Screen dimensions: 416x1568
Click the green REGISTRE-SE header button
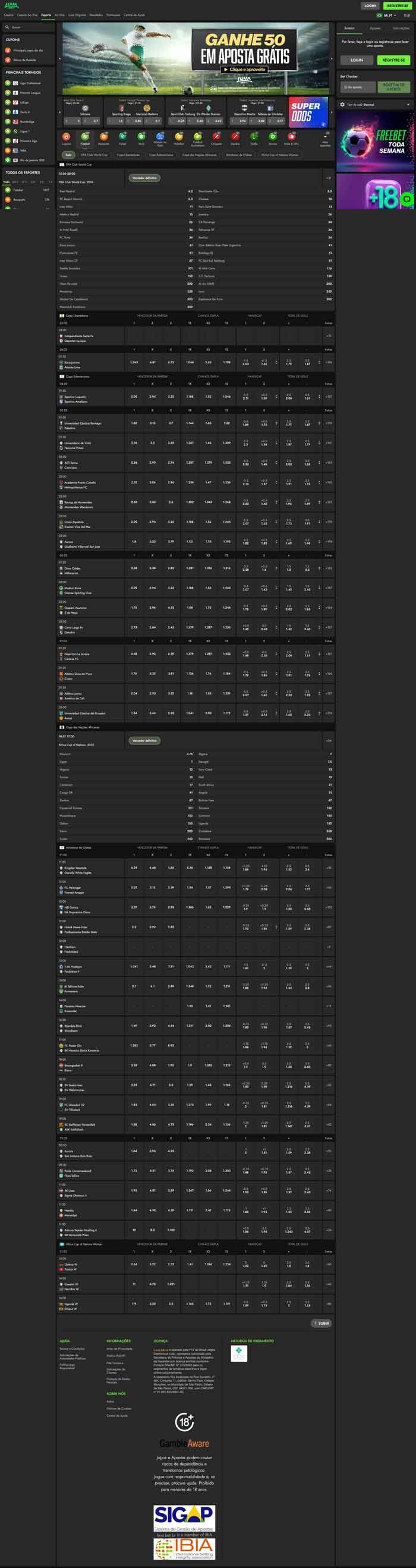pyautogui.click(x=397, y=5)
